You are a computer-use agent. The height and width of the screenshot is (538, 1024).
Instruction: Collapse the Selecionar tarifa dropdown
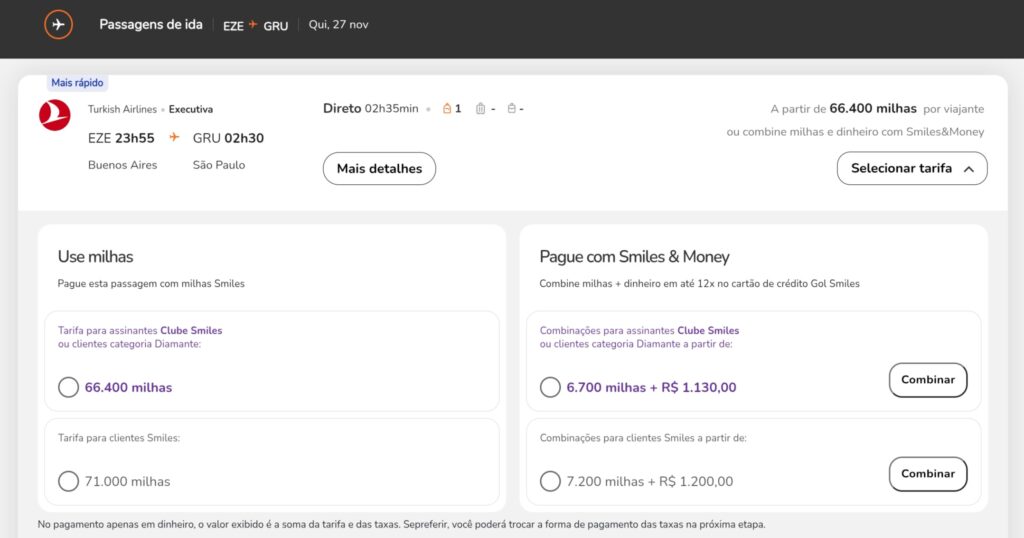point(911,169)
